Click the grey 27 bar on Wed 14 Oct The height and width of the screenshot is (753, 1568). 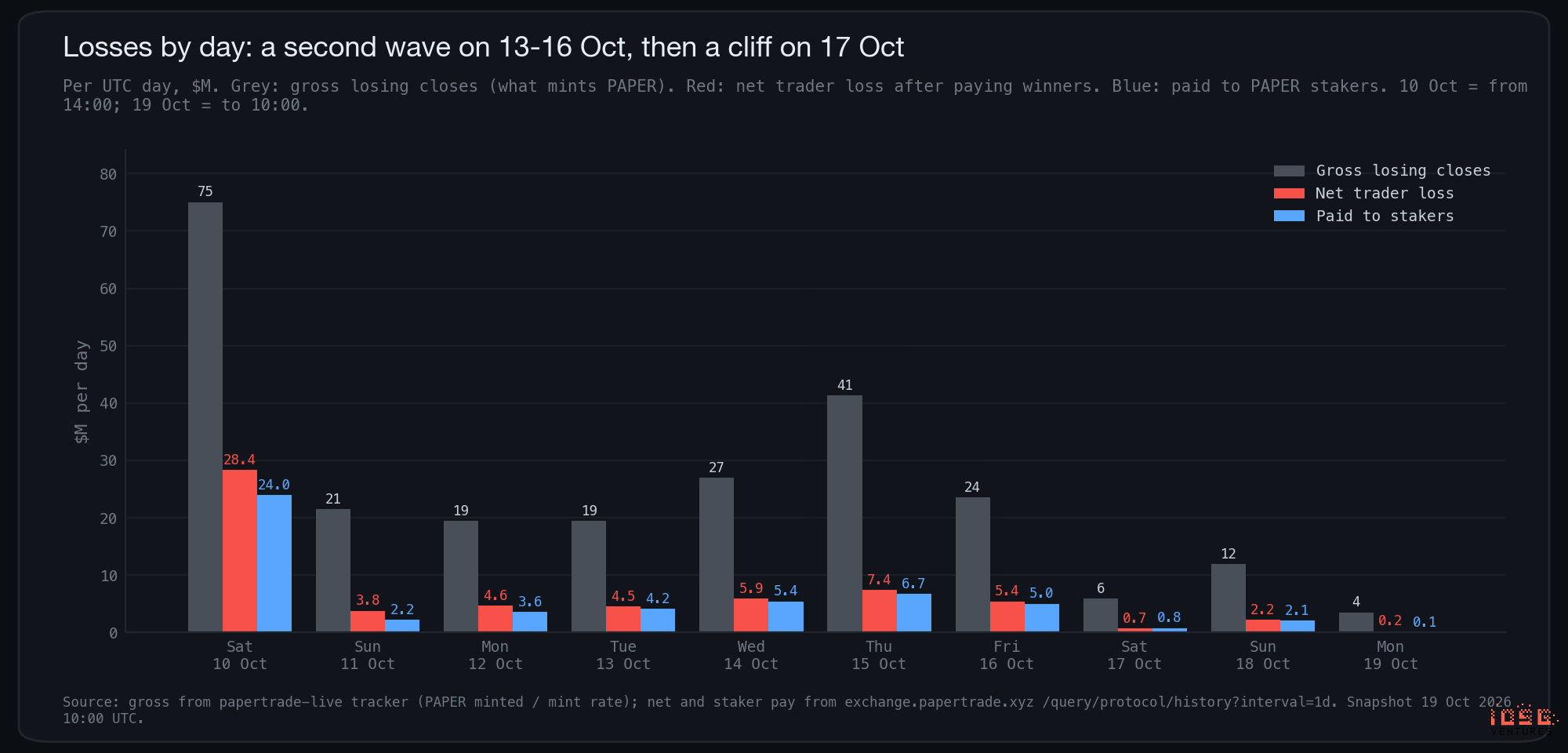717,555
